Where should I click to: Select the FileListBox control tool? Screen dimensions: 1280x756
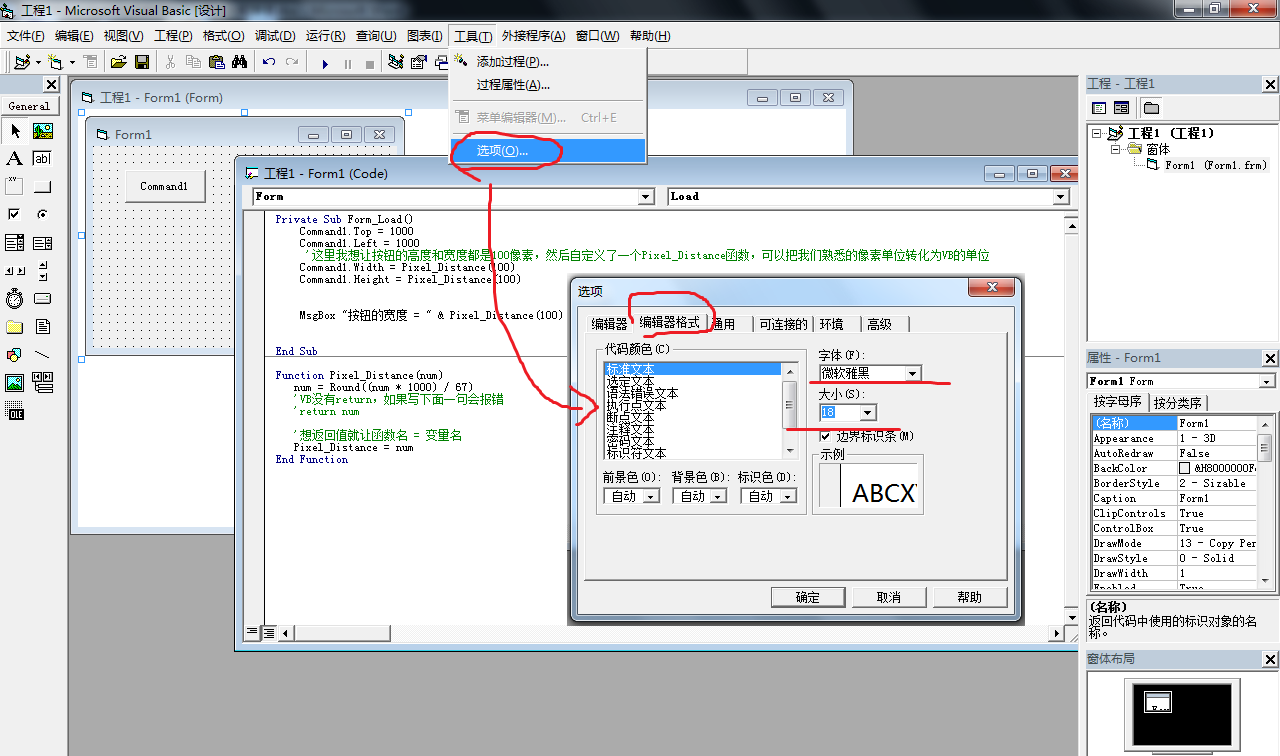point(42,327)
